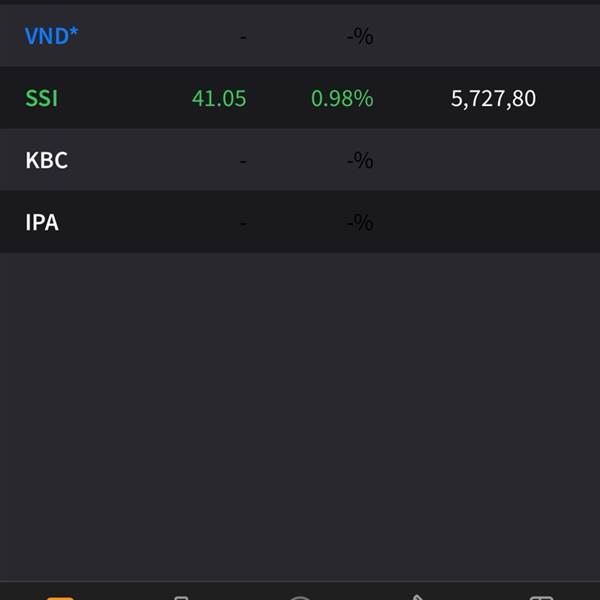This screenshot has height=600, width=600.
Task: Open the KBC stock symbol
Action: point(46,160)
